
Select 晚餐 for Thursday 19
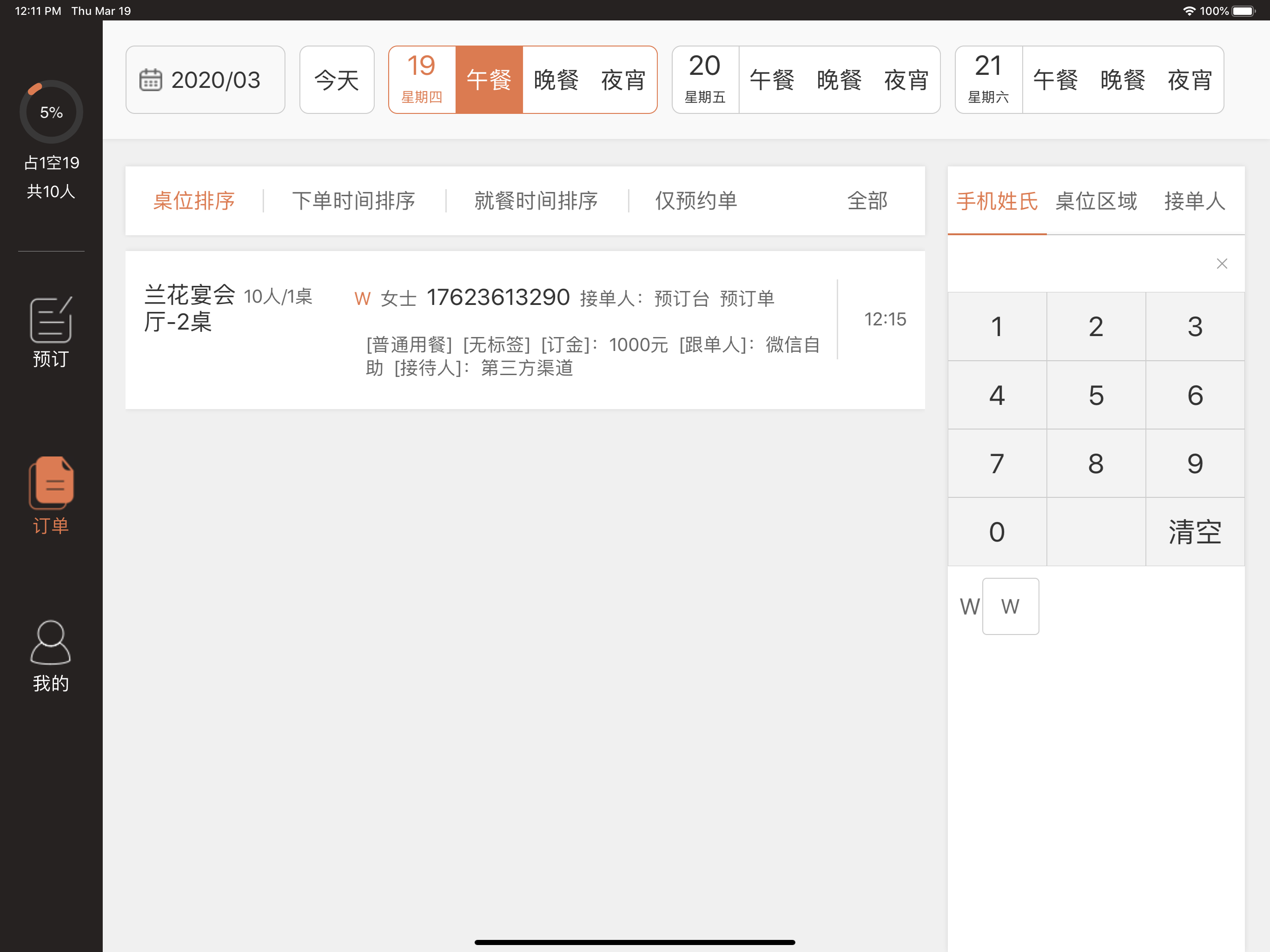tap(555, 80)
